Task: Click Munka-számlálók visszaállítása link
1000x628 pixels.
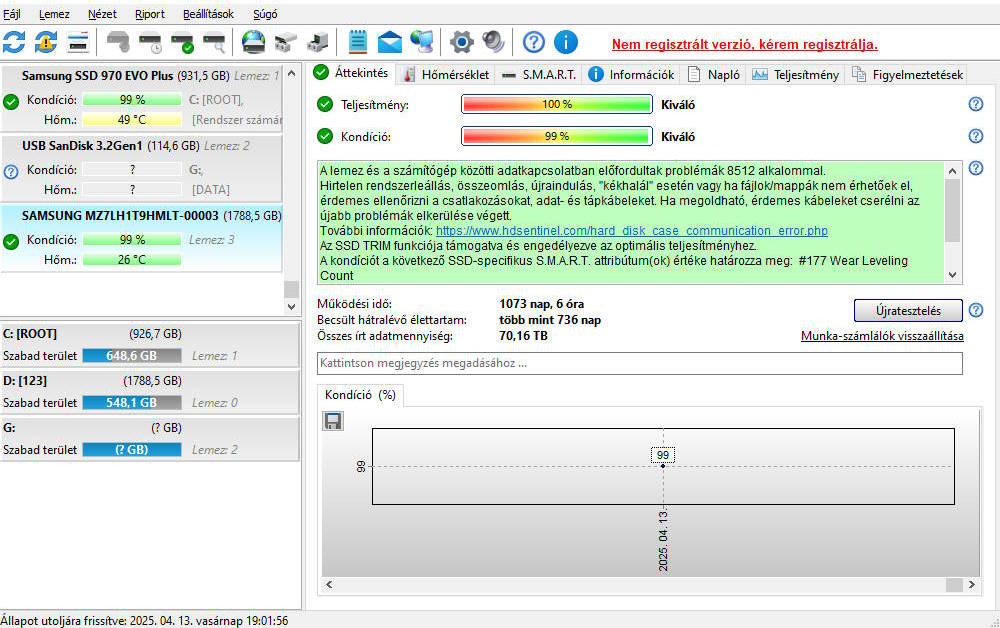Action: pos(882,336)
